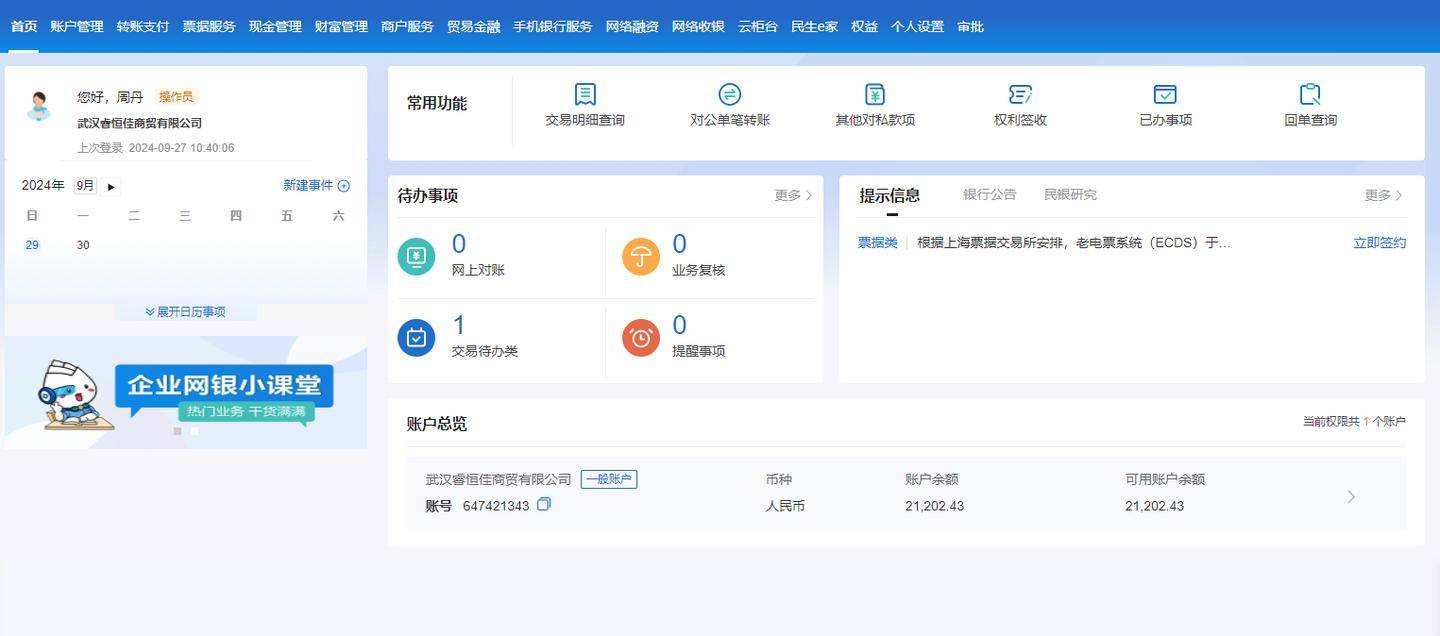Click the 交易待办类 calendar icon
Viewport: 1440px width, 636px height.
pos(416,338)
